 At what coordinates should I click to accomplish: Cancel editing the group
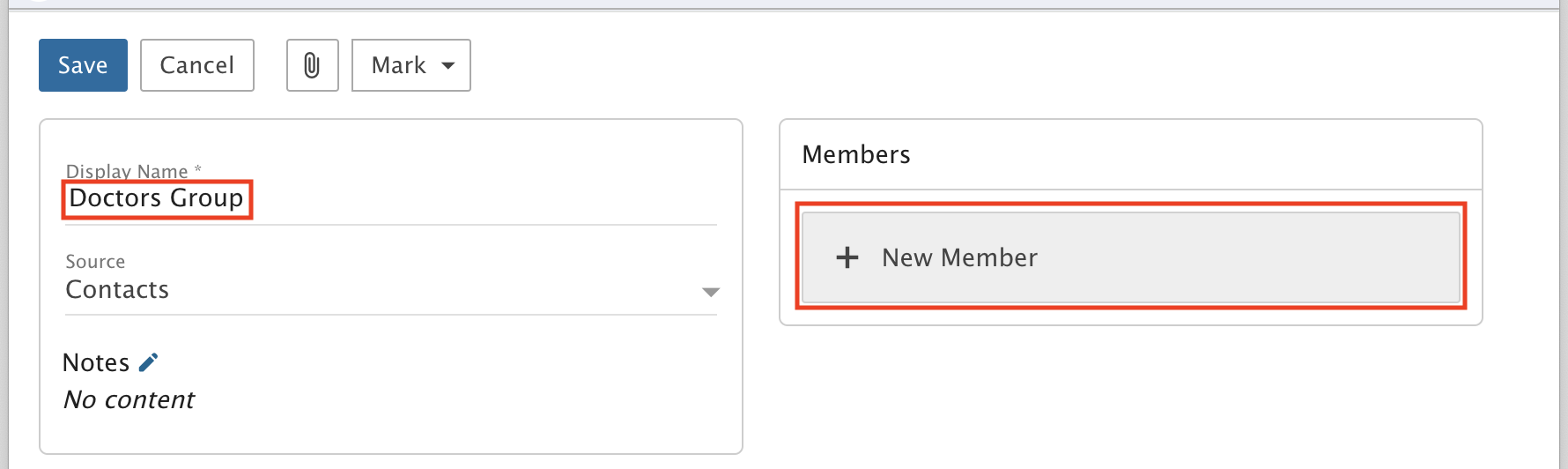197,65
